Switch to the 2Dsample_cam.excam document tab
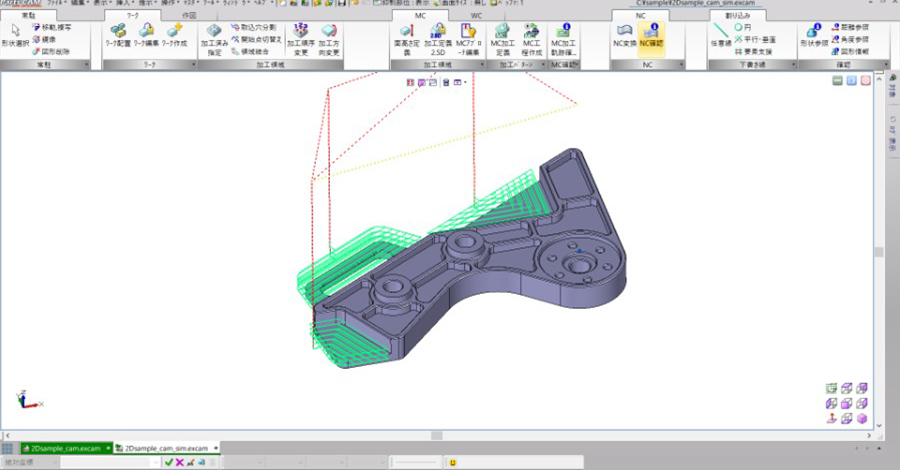The image size is (900, 470). pyautogui.click(x=65, y=448)
